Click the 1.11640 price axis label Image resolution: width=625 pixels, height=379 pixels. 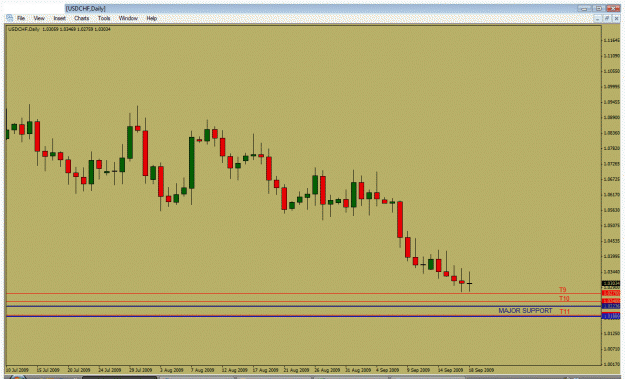[612, 40]
